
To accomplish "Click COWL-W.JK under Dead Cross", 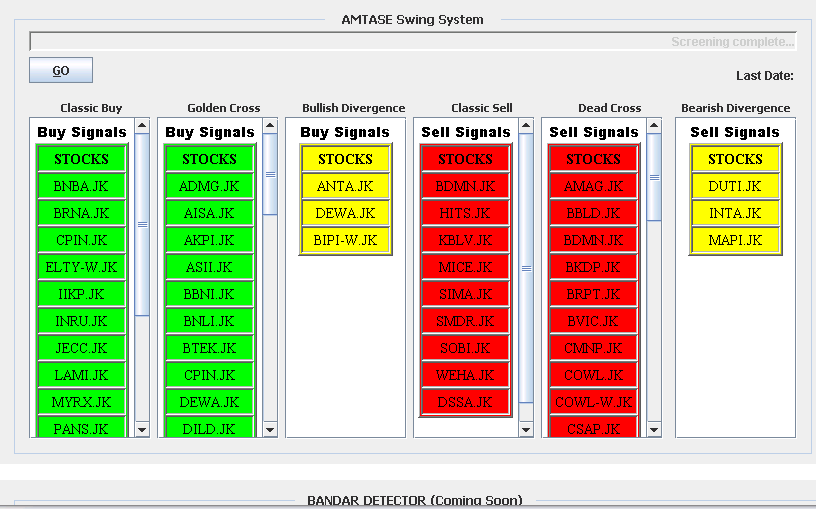I will pyautogui.click(x=593, y=402).
